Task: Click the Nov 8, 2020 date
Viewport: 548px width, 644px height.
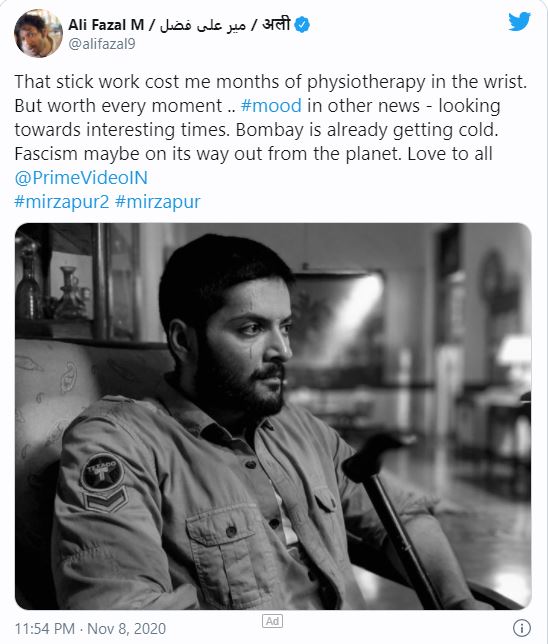Action: (x=127, y=628)
